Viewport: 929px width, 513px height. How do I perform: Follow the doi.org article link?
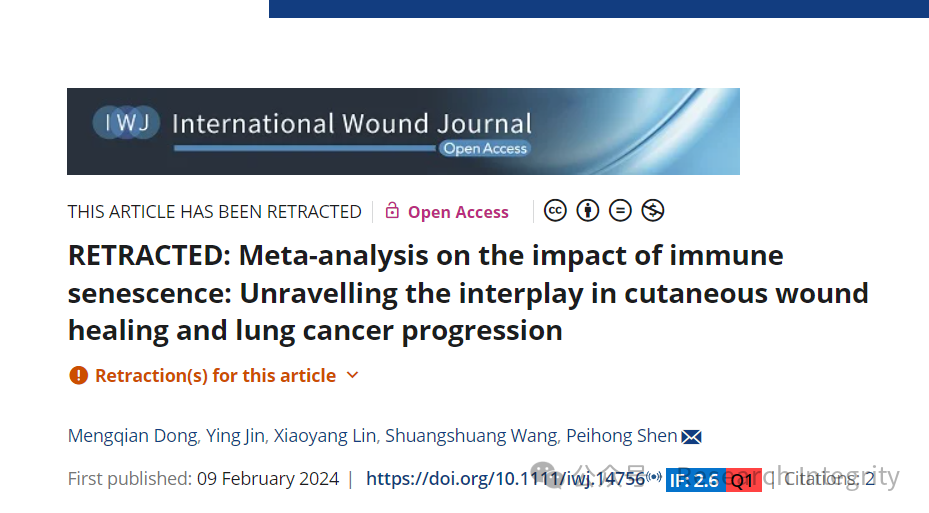tap(505, 479)
